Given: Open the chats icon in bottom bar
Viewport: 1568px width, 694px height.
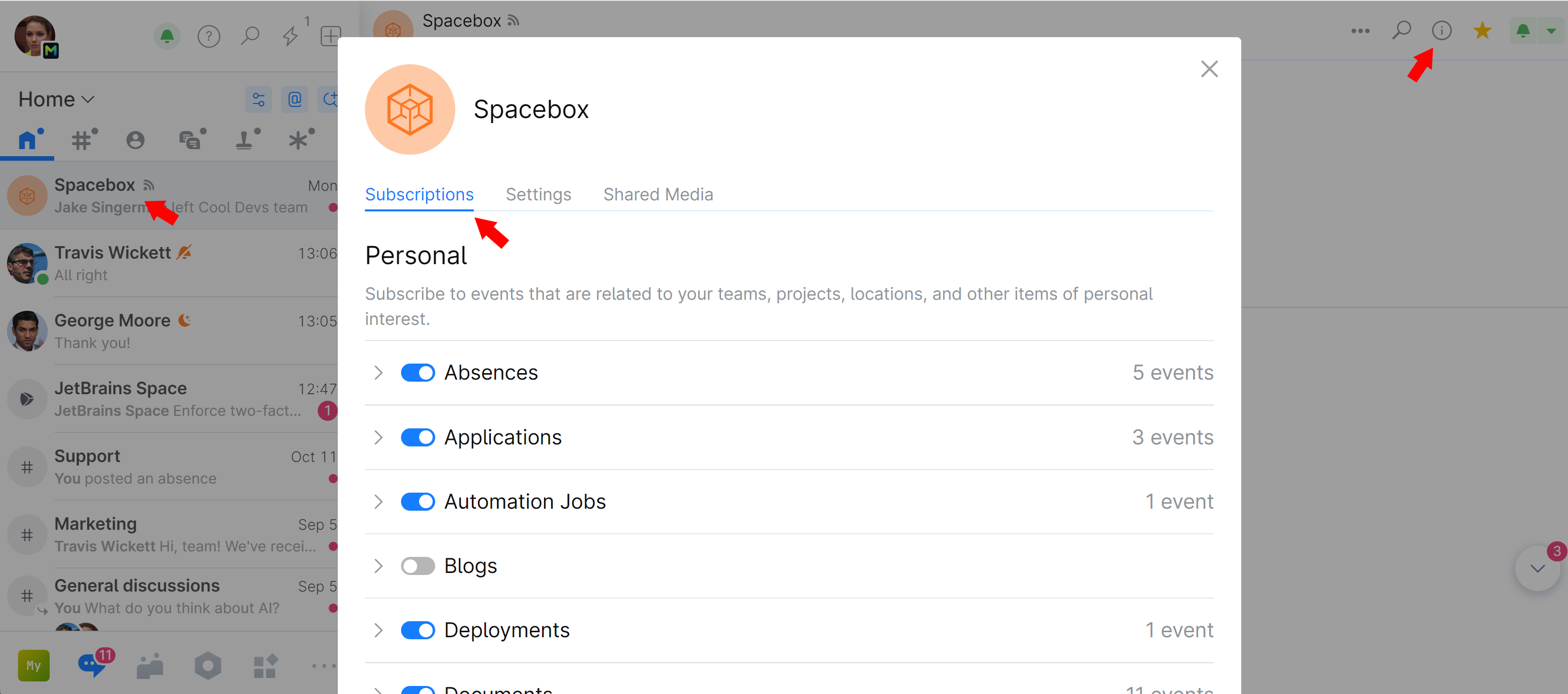Looking at the screenshot, I should (x=91, y=665).
